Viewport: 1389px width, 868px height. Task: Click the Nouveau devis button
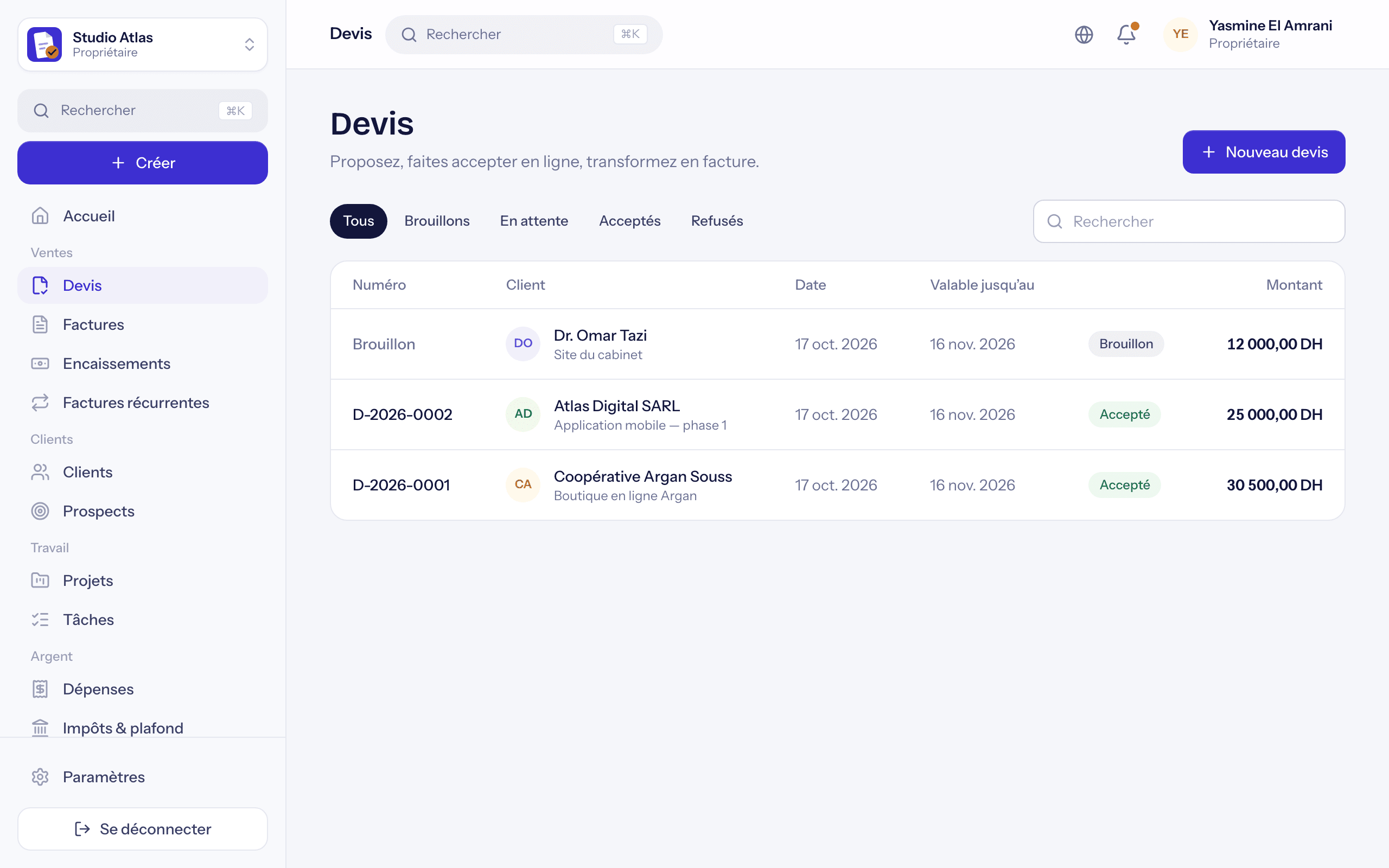point(1263,151)
